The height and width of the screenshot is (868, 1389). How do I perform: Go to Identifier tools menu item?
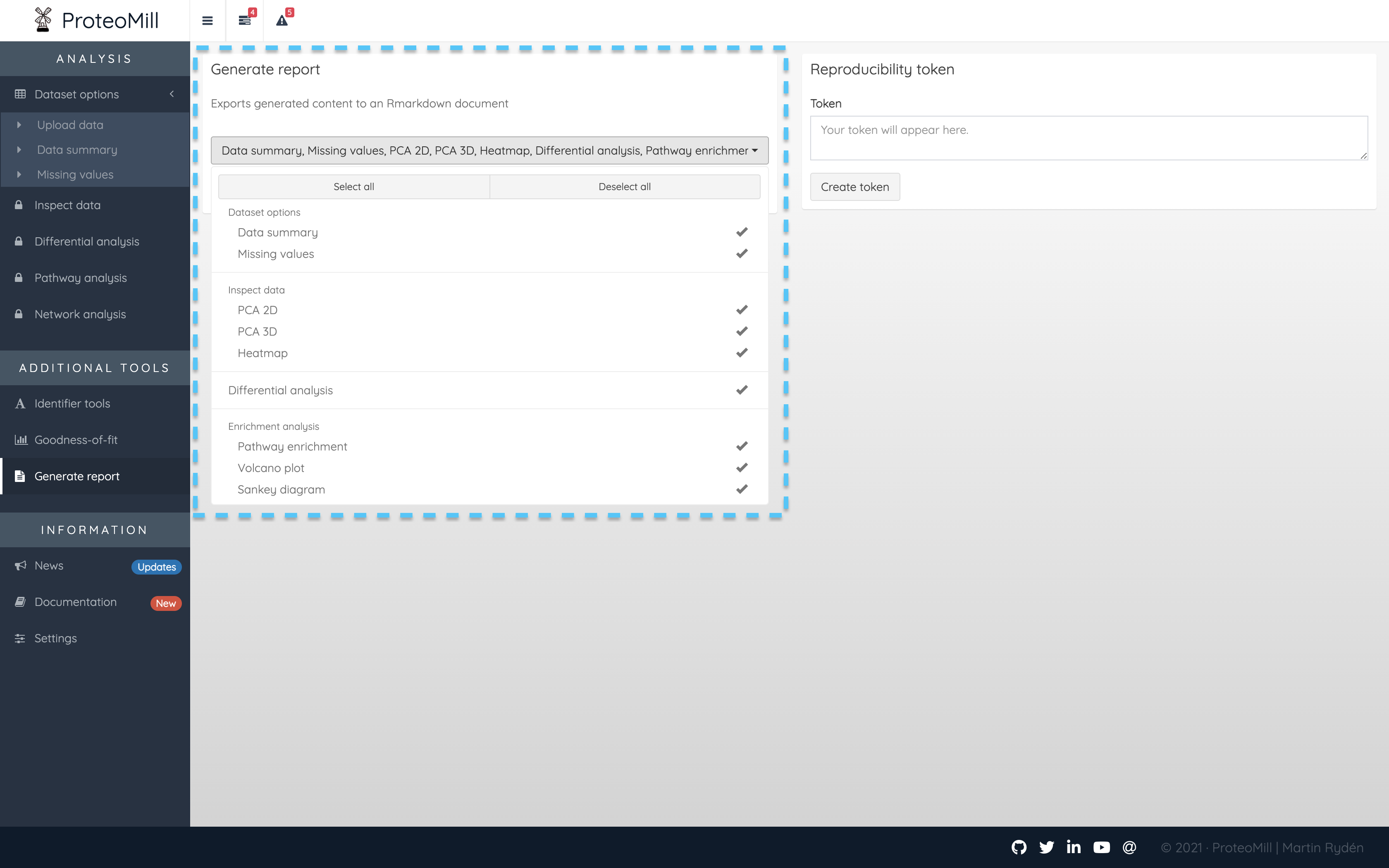(x=72, y=403)
